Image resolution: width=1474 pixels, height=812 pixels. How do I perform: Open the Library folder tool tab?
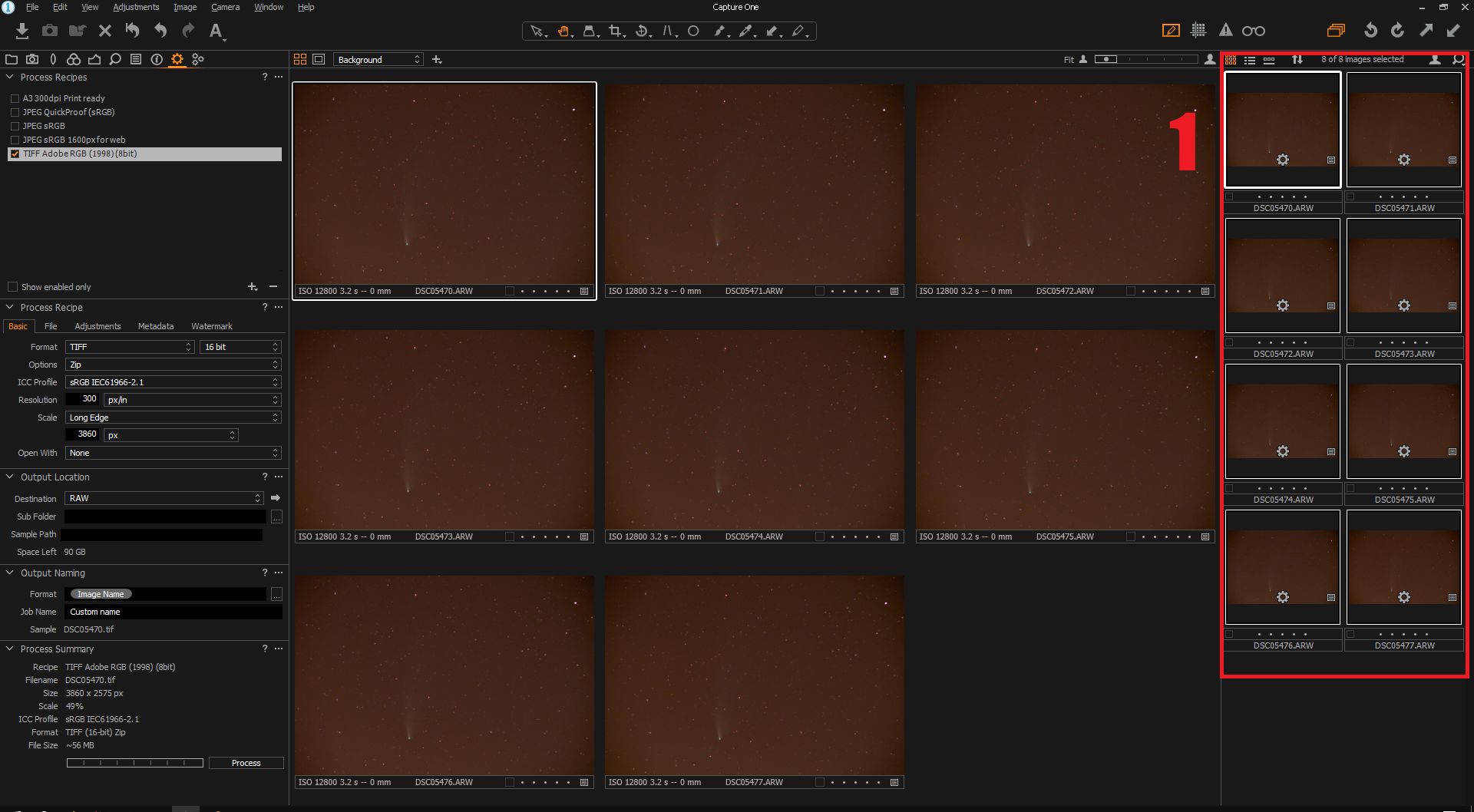[x=12, y=59]
